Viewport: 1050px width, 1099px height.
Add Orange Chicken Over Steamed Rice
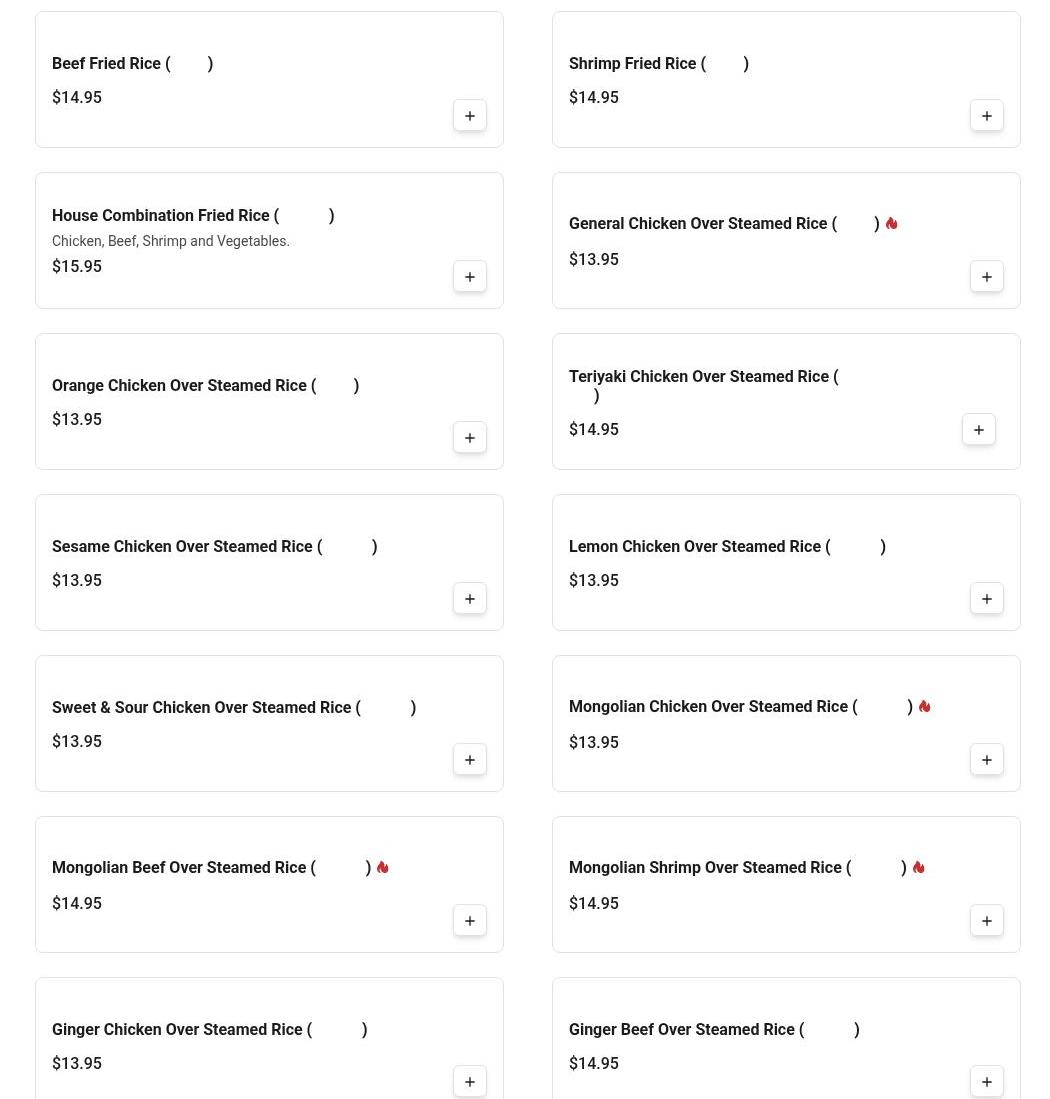tap(470, 438)
